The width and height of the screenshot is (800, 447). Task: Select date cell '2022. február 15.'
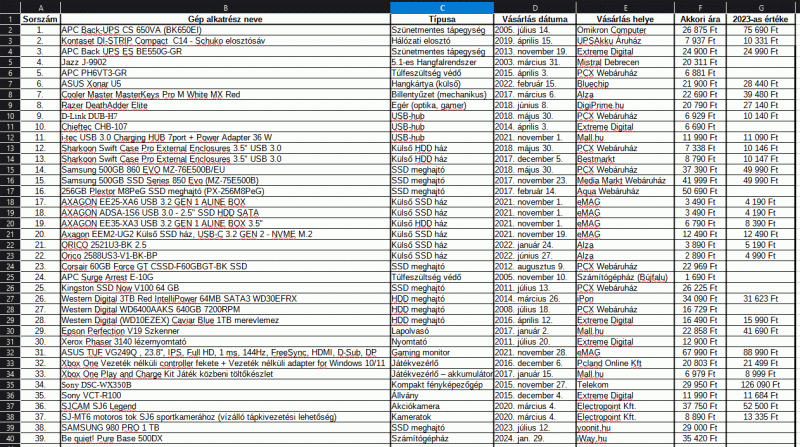click(535, 84)
